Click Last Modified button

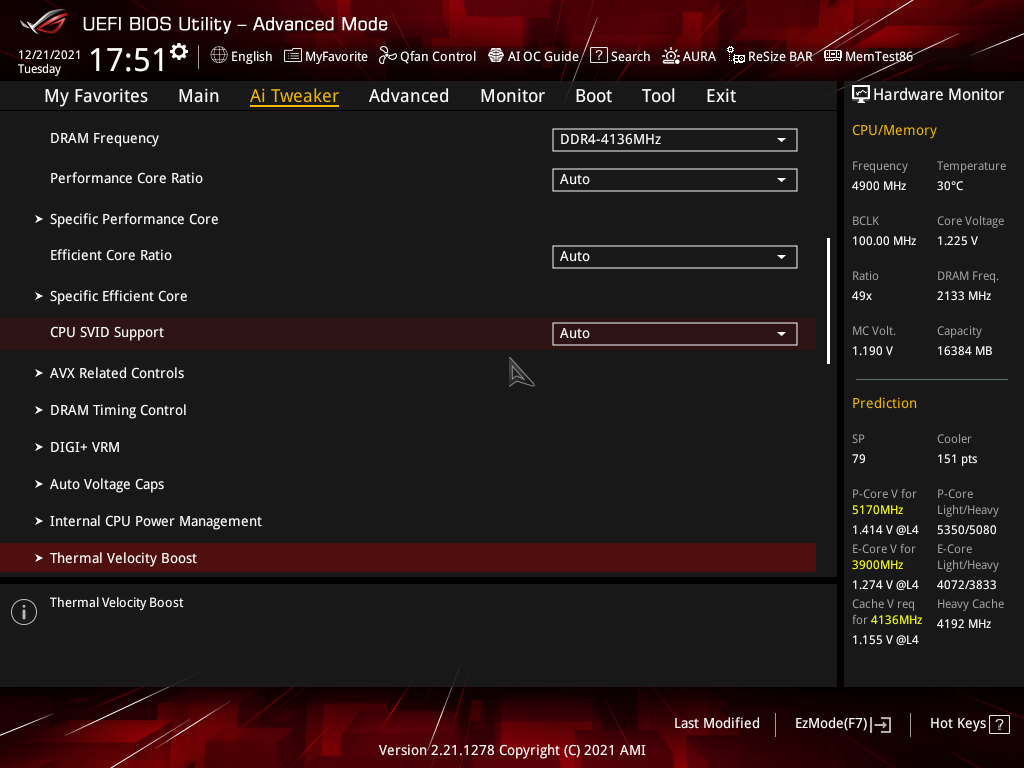click(717, 724)
